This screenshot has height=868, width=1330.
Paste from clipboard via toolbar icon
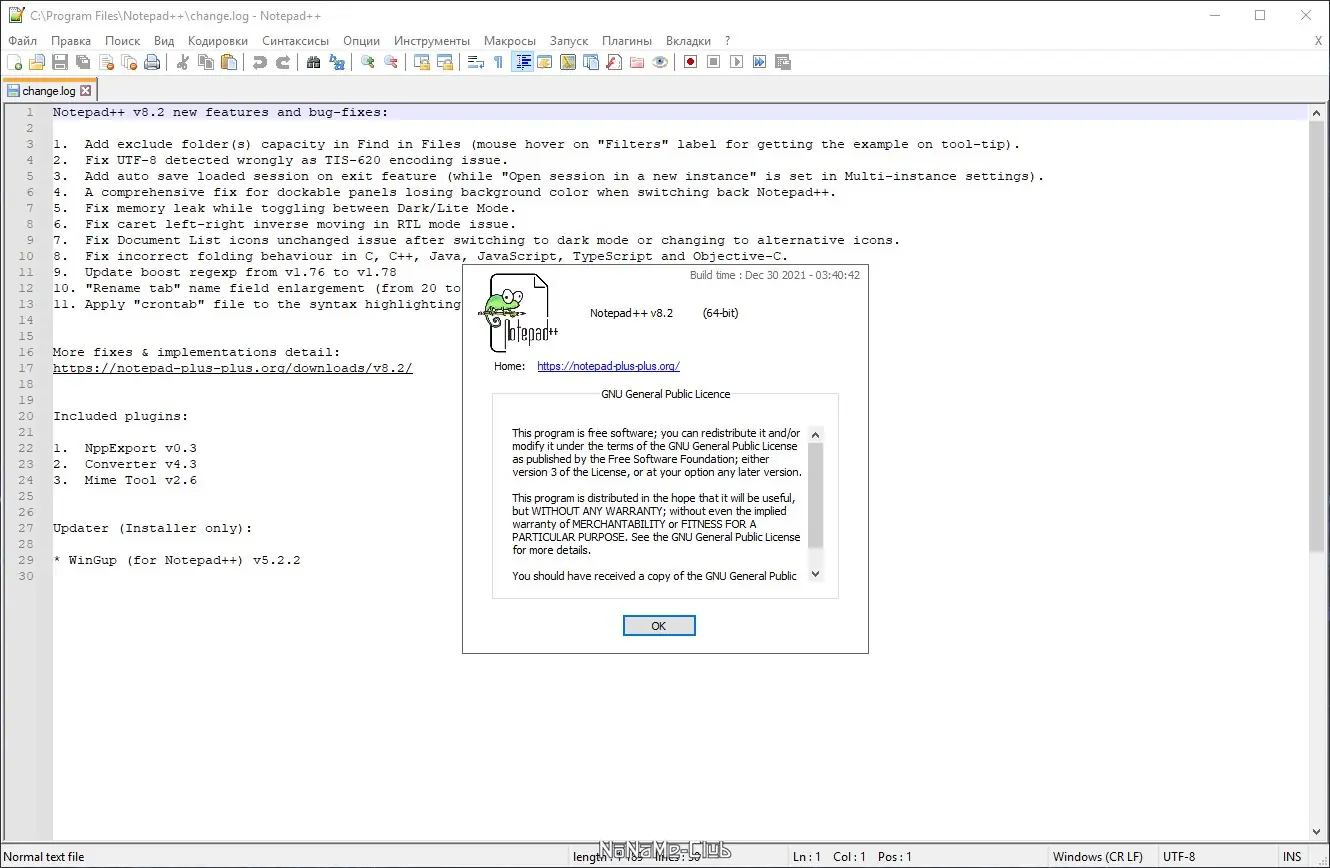click(x=229, y=62)
